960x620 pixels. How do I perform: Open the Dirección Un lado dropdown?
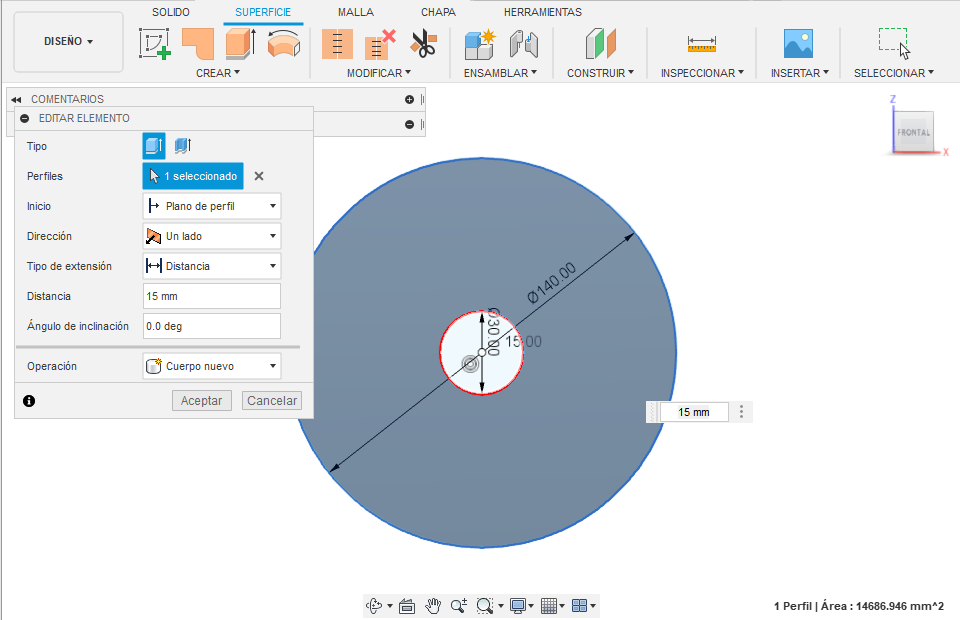(212, 236)
